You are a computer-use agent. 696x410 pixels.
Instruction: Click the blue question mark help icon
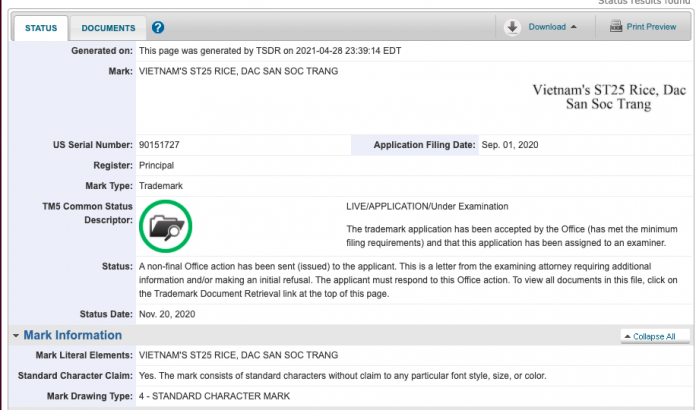tap(158, 28)
